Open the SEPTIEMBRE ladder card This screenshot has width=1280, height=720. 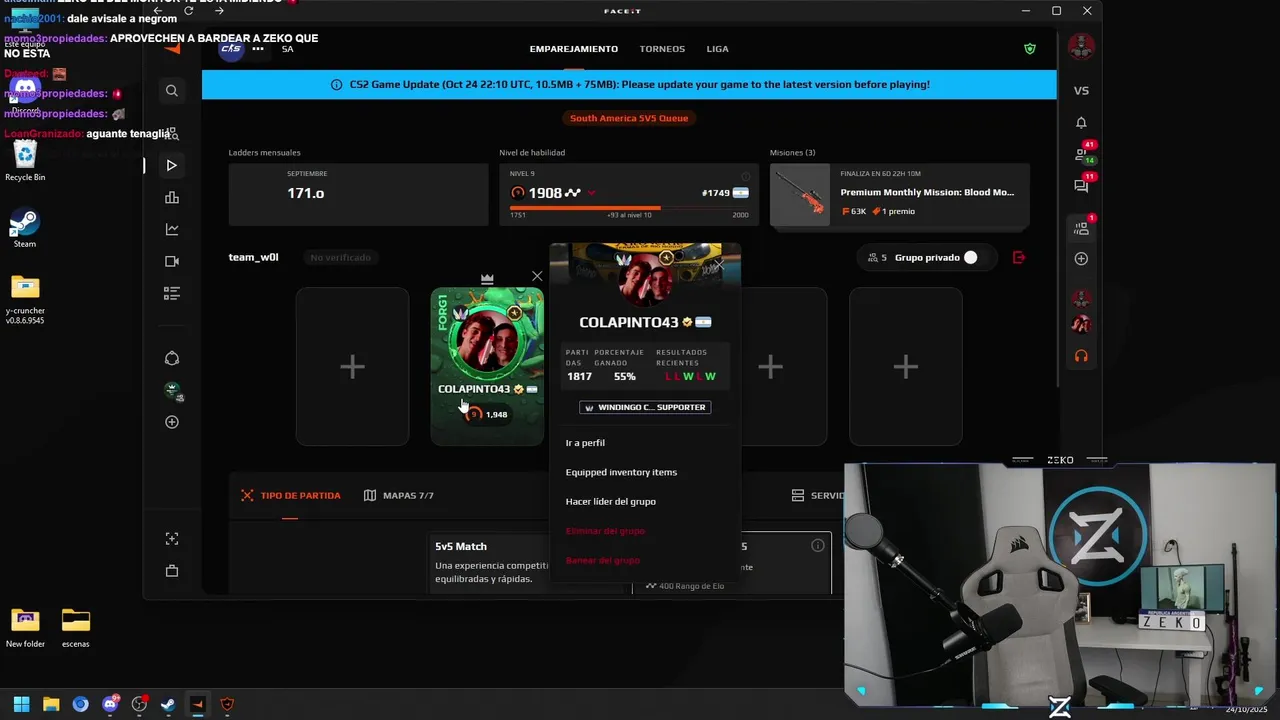[358, 195]
